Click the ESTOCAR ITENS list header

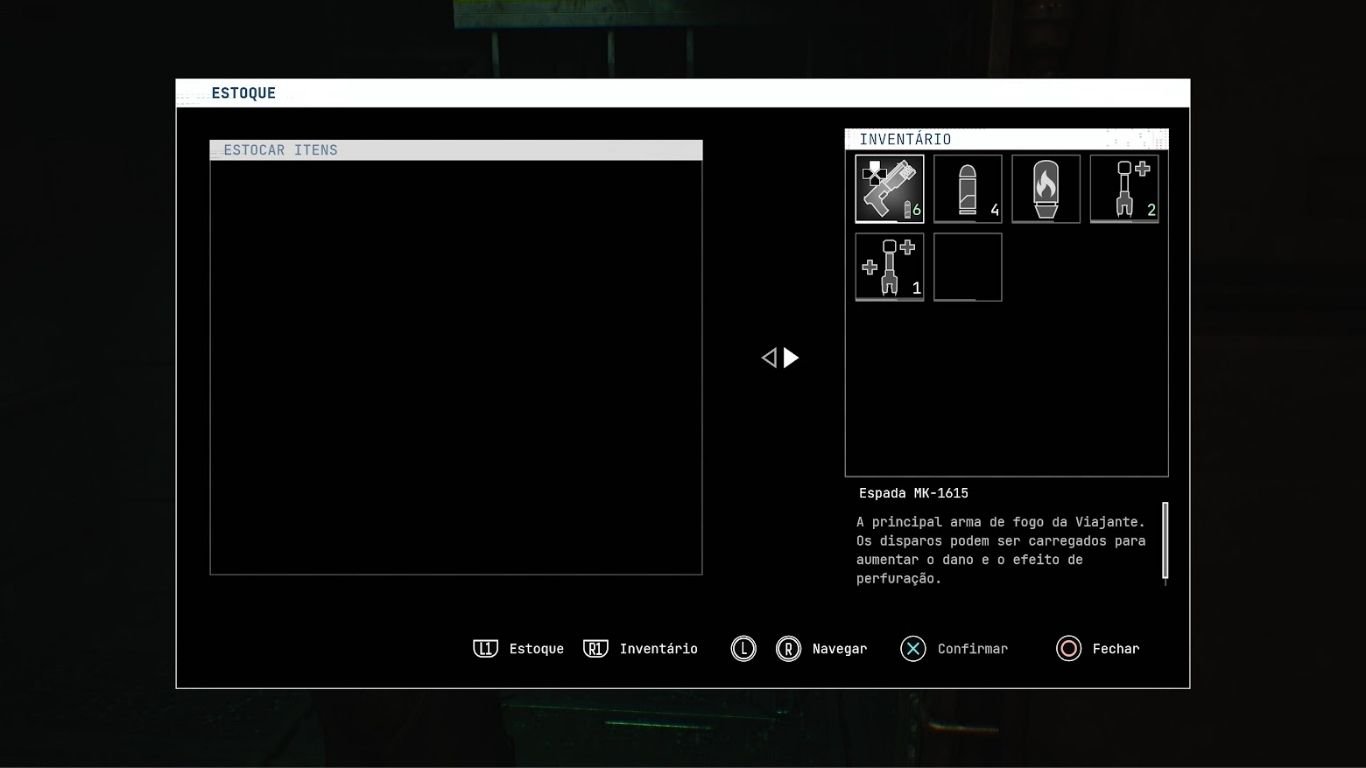click(x=456, y=150)
